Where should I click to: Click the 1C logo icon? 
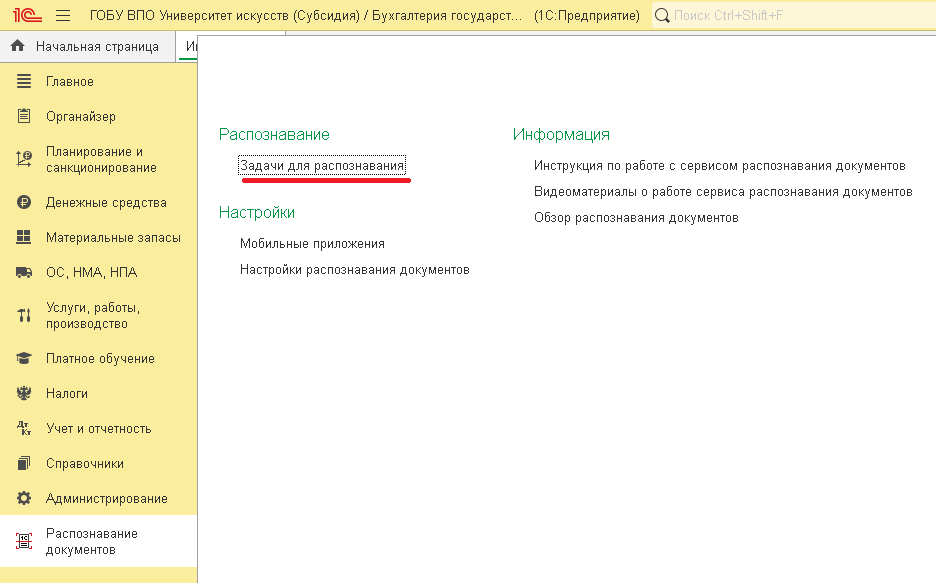coord(26,16)
